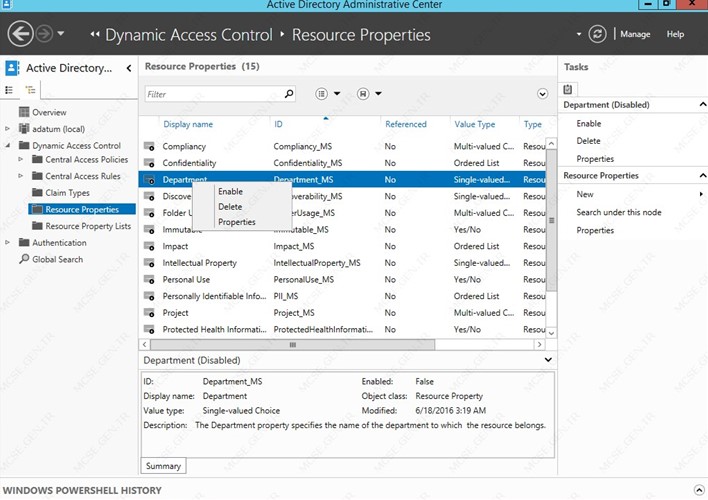Expand the Authentication node
Screen dimensions: 708x500
click(x=7, y=243)
